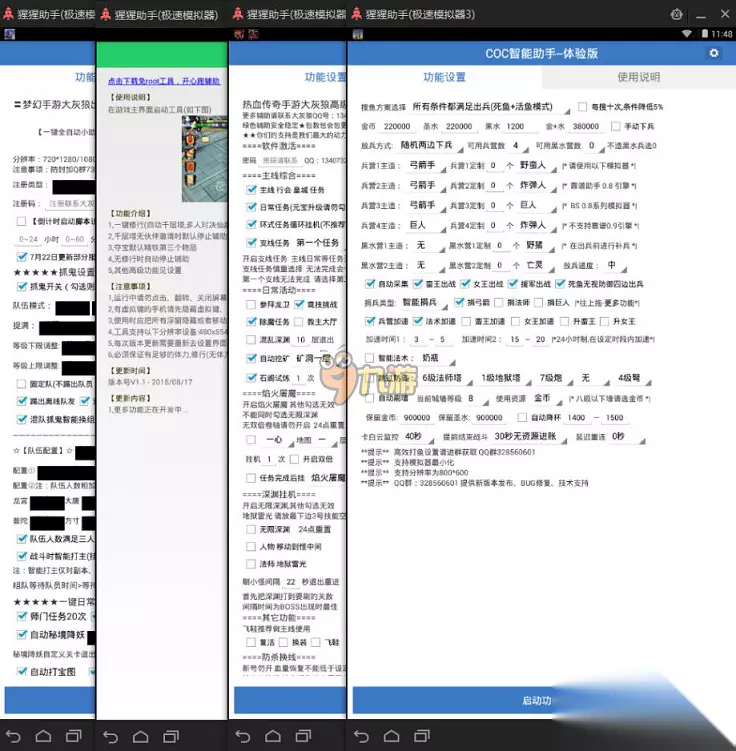Open 兵营1定制 野蛮人 dropdown
The image size is (736, 751).
pyautogui.click(x=537, y=165)
